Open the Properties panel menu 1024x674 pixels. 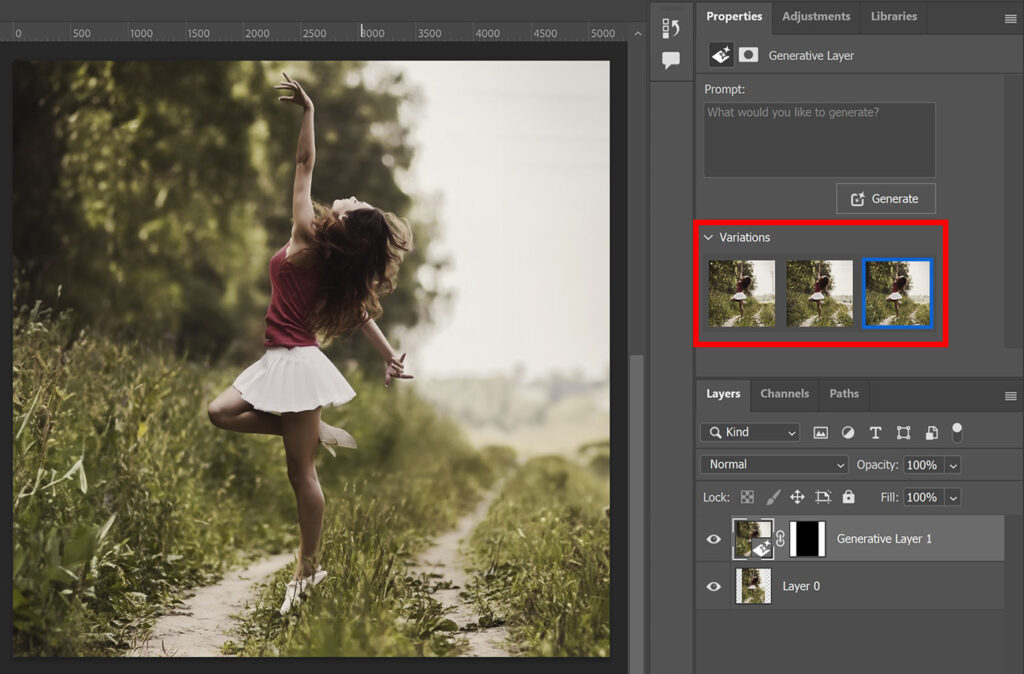tap(1010, 19)
